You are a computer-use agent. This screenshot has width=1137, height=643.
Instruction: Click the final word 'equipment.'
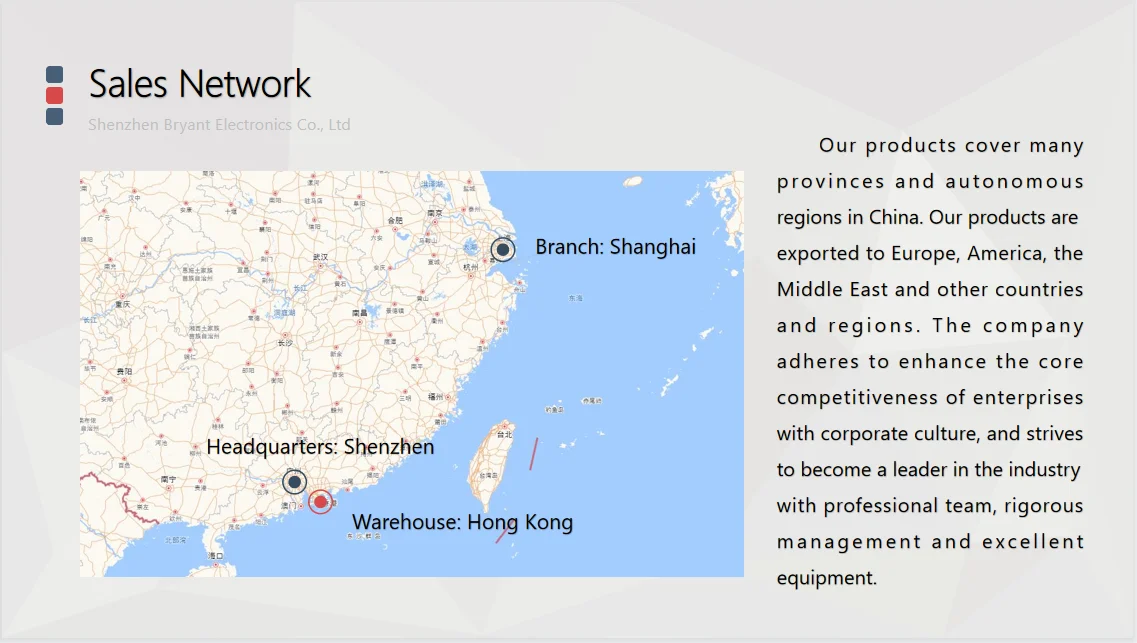pyautogui.click(x=827, y=578)
